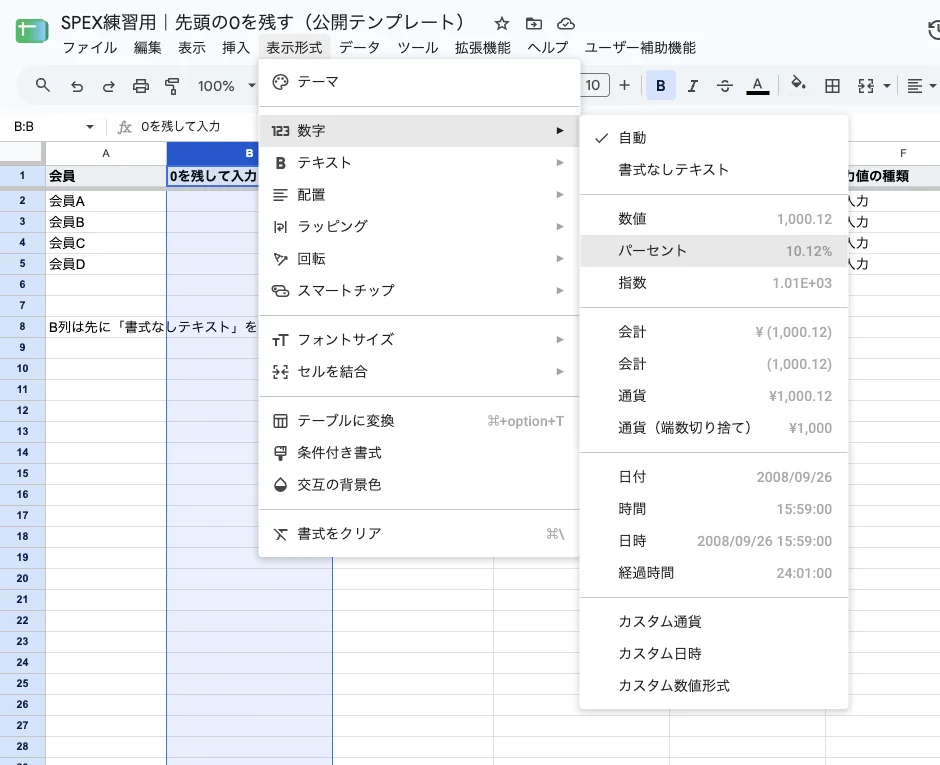Toggle italic formatting
Viewport: 940px width, 765px height.
tap(692, 86)
